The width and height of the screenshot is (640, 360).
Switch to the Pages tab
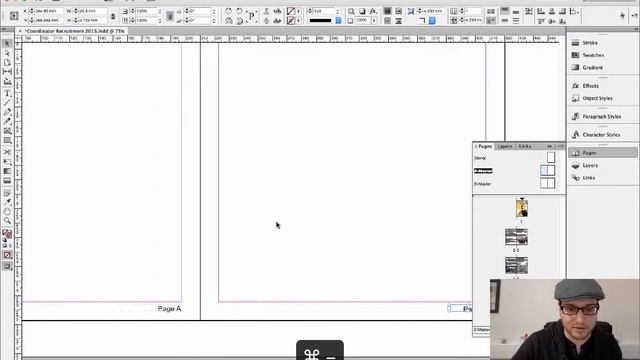click(x=484, y=146)
